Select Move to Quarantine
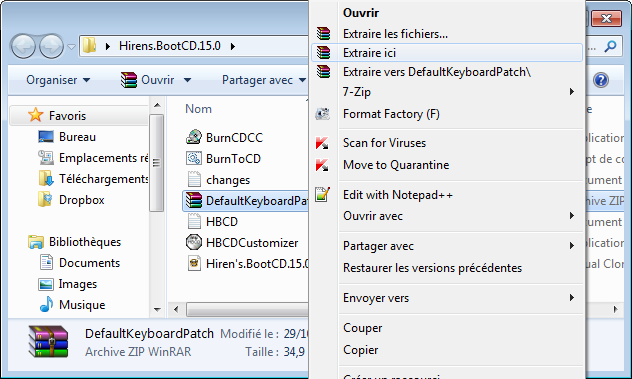This screenshot has width=632, height=379. [x=447, y=165]
